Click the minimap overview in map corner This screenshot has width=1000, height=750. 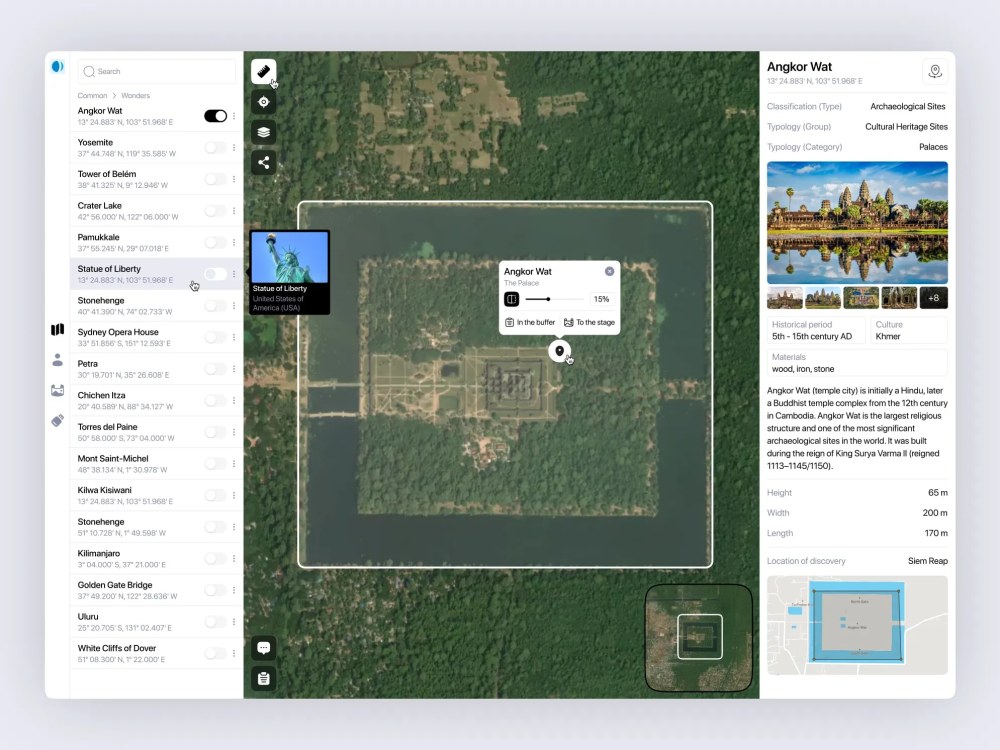coord(699,637)
